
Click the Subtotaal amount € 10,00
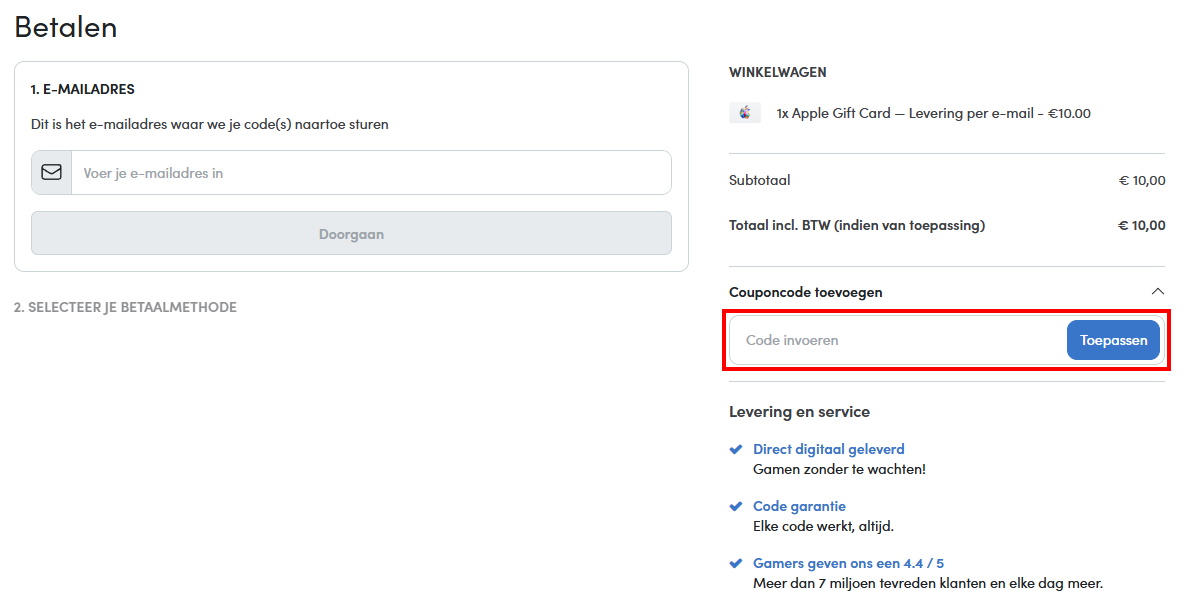1141,181
